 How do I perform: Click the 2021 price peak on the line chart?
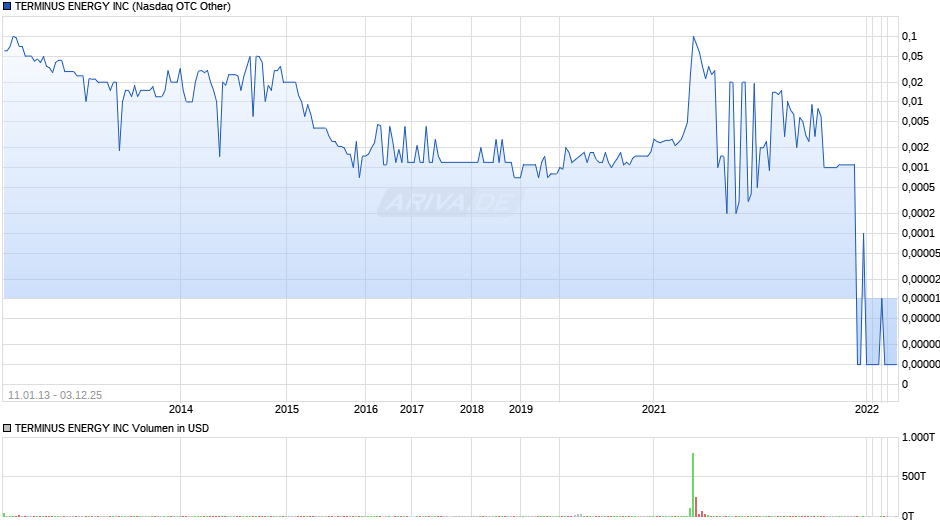(694, 37)
